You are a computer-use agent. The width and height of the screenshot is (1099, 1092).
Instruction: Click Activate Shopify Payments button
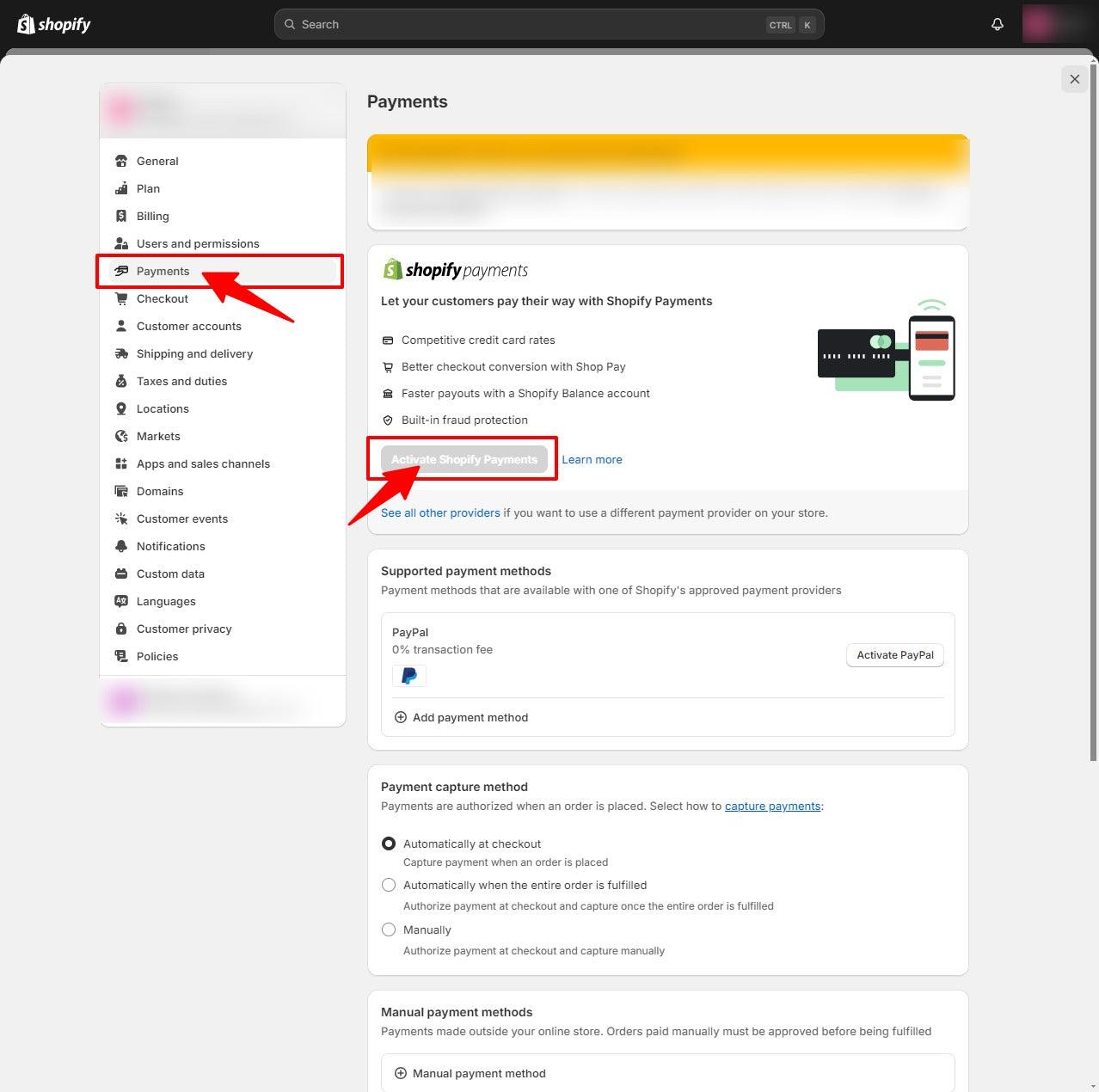(x=464, y=459)
